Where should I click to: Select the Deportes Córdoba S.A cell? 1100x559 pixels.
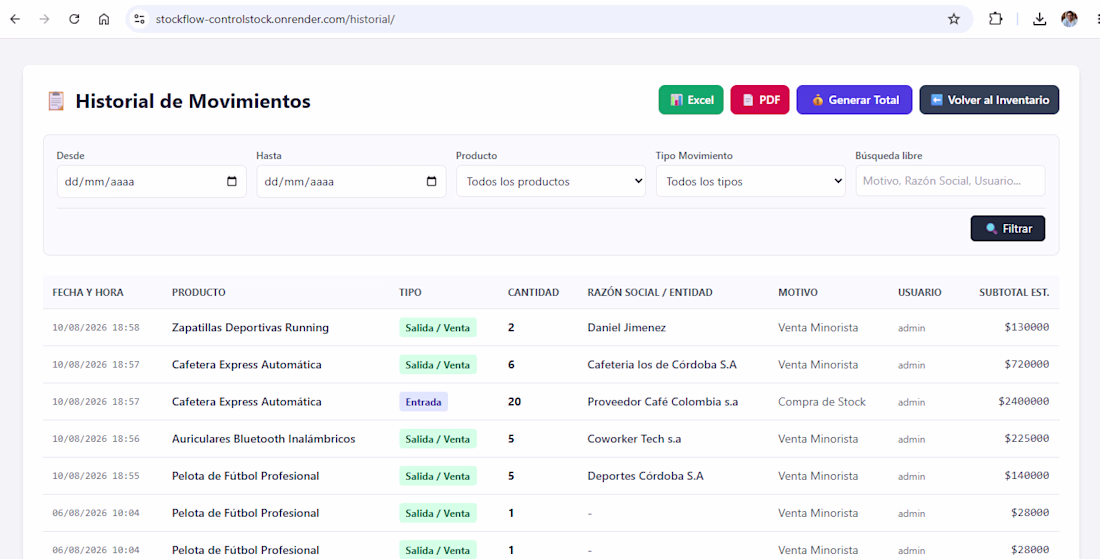(645, 476)
